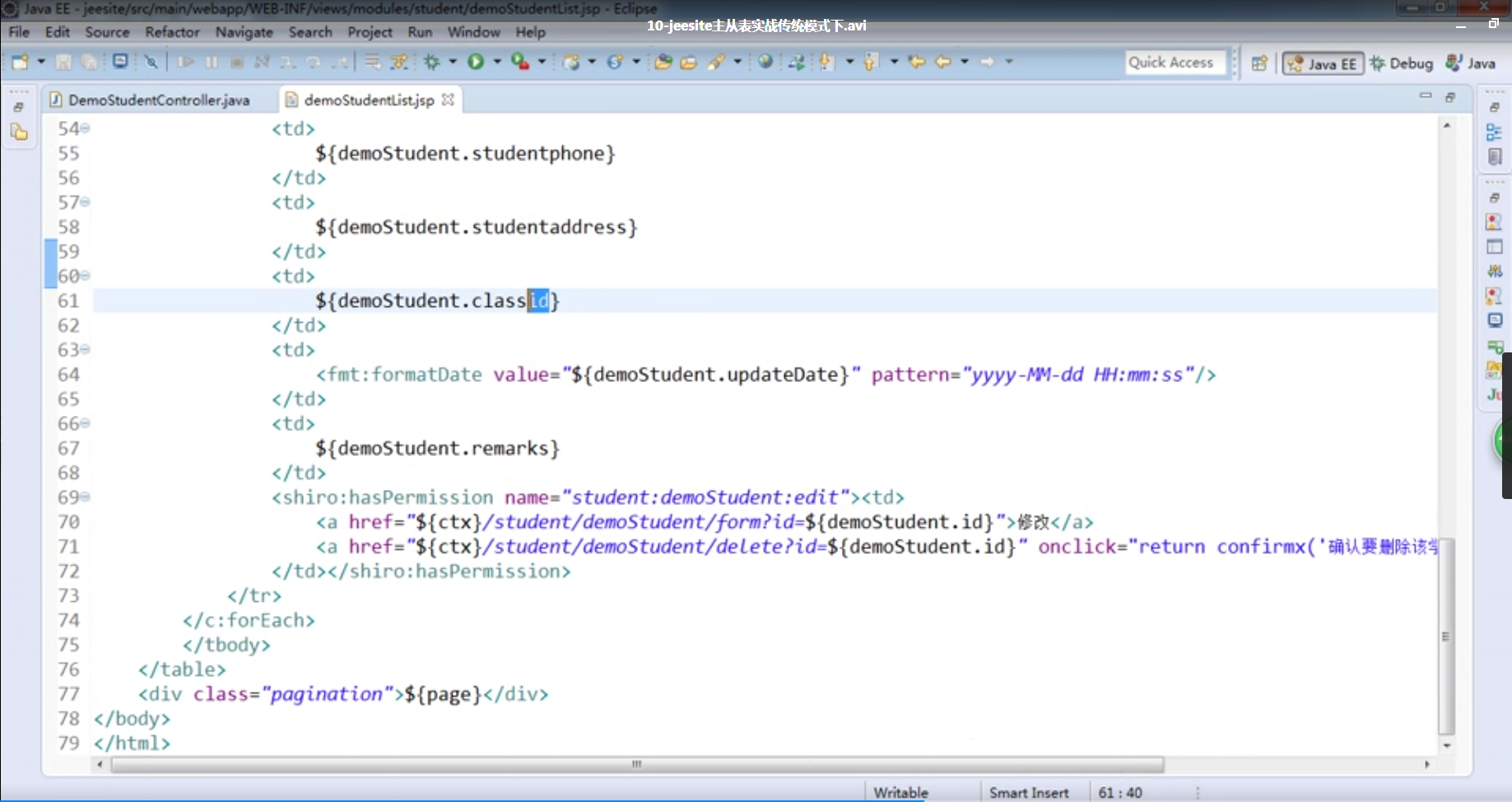
Task: Minimize the editor area
Action: point(1426,96)
